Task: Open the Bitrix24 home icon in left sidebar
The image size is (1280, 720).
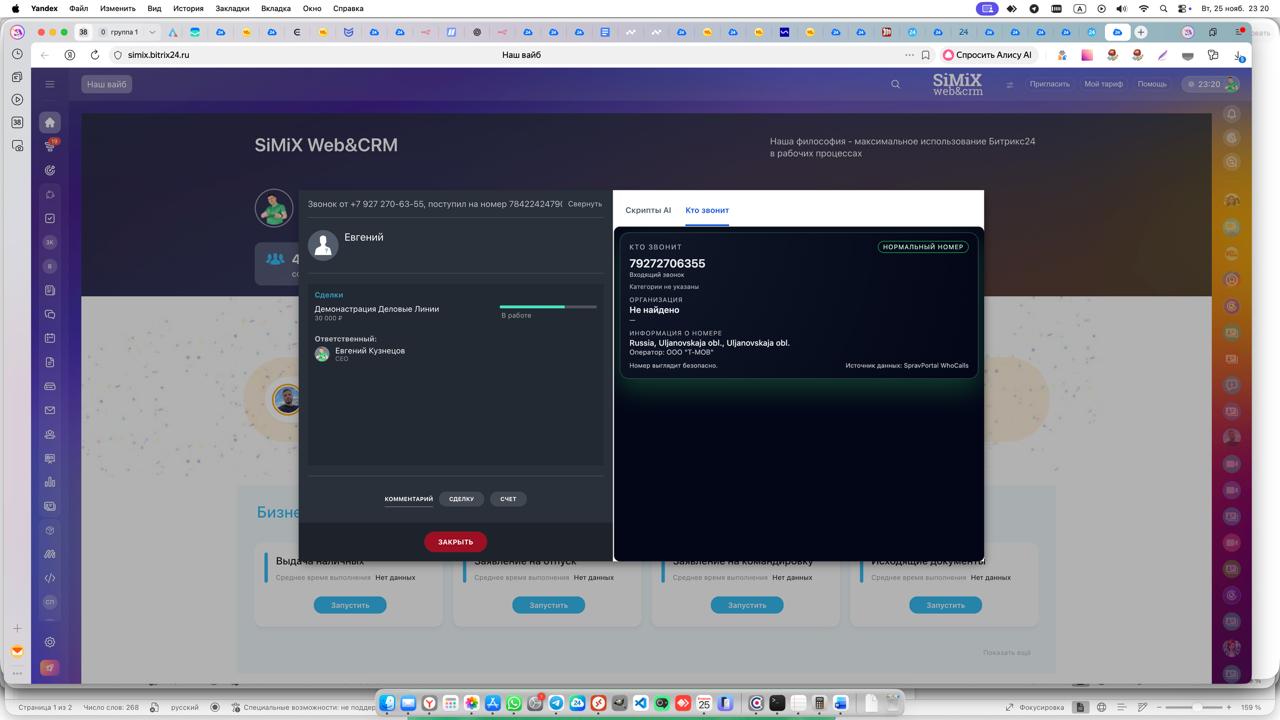Action: (49, 122)
